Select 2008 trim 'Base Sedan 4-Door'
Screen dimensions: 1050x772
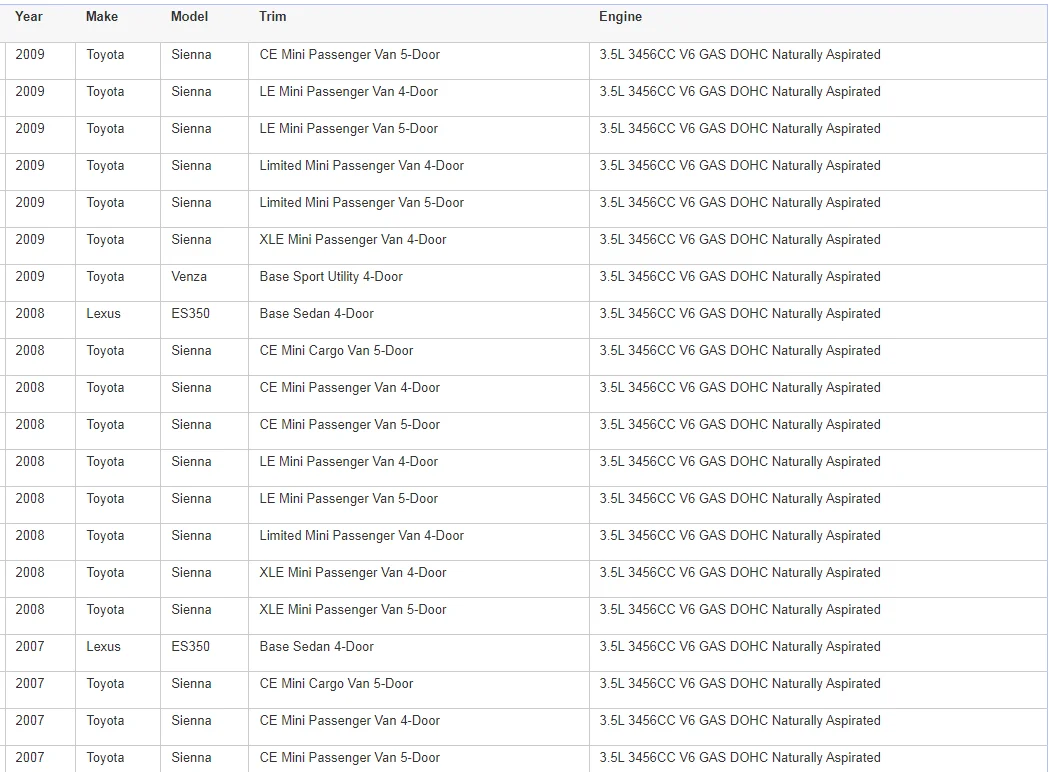[317, 313]
